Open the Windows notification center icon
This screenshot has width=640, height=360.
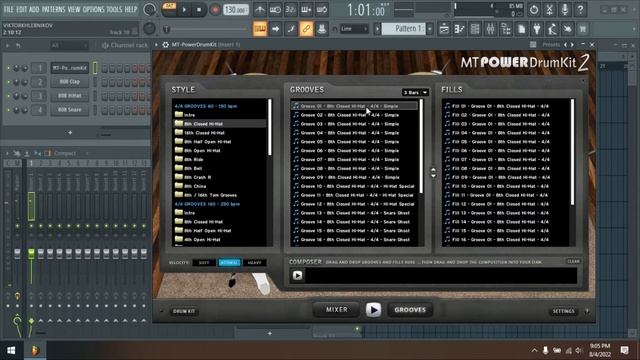(624, 350)
